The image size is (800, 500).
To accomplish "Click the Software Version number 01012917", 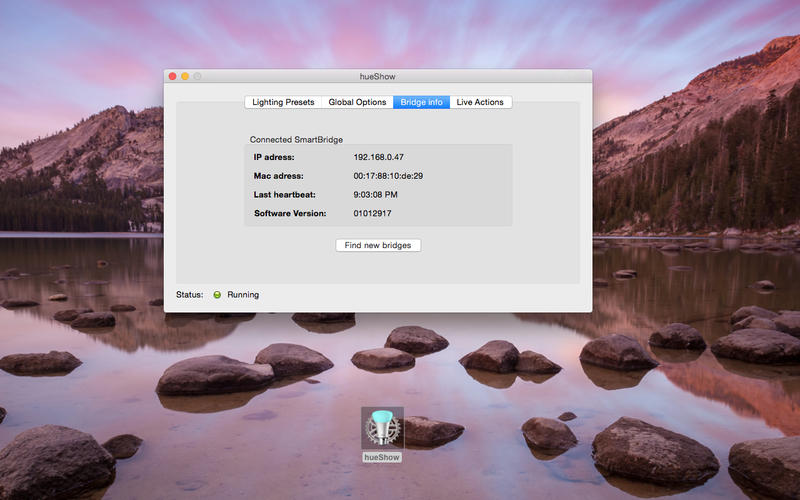I will (372, 213).
